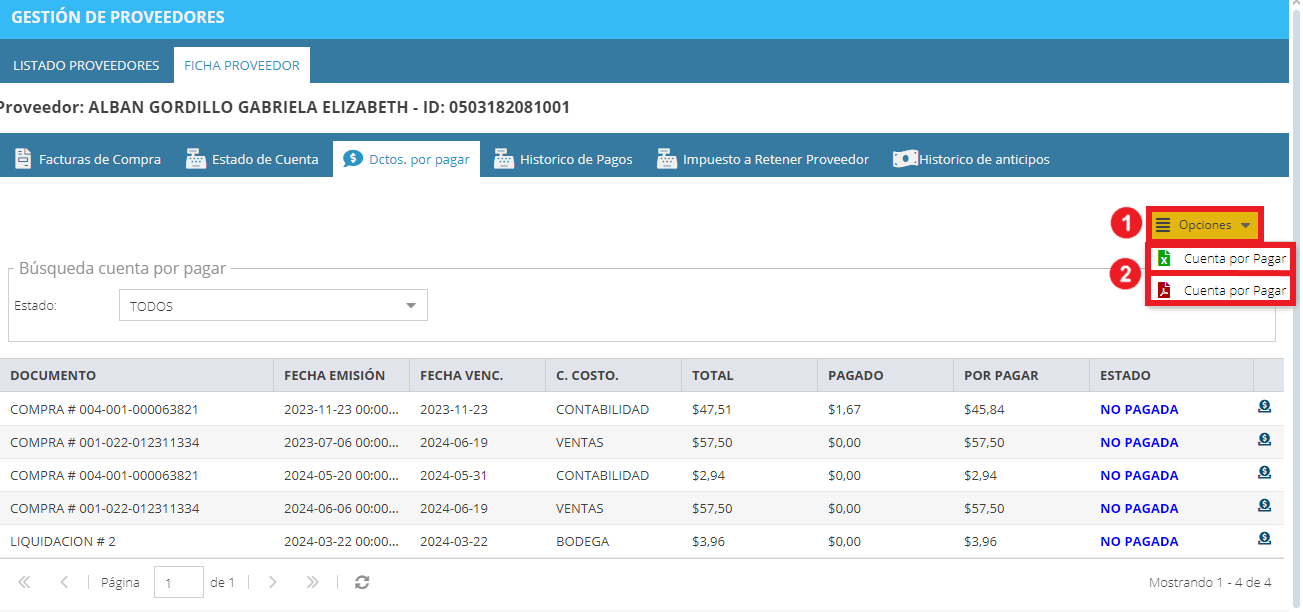Image resolution: width=1303 pixels, height=612 pixels.
Task: Export Cuenta por Pagar to PDF
Action: tap(1220, 290)
